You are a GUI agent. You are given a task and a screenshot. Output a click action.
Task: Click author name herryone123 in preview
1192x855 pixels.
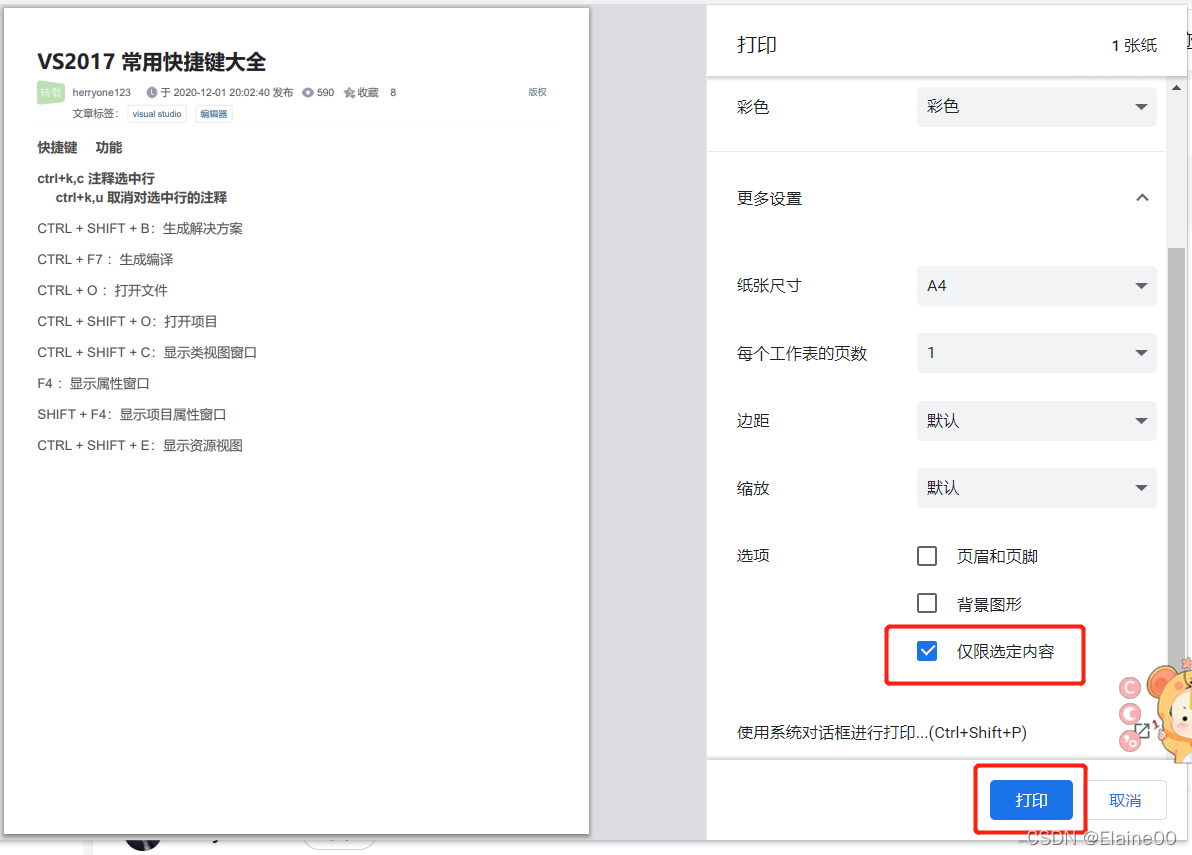click(101, 93)
